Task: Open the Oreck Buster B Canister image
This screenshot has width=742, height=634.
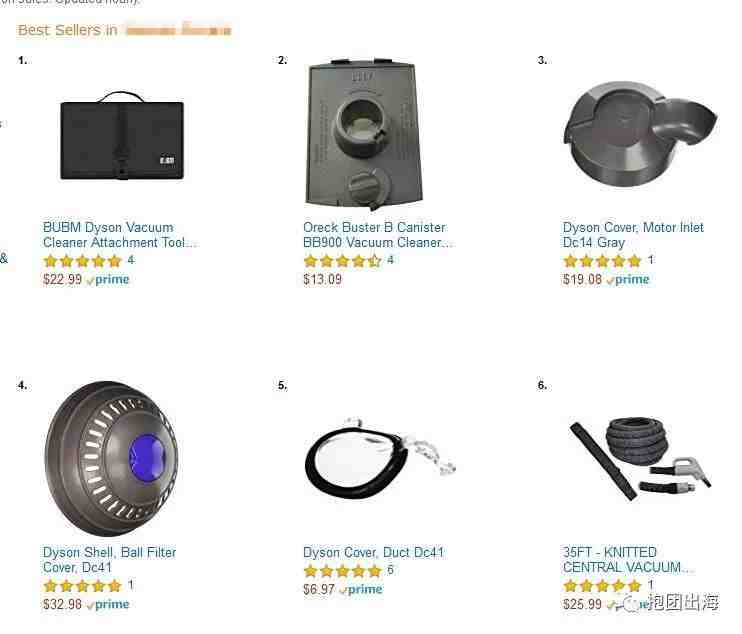Action: pos(364,134)
